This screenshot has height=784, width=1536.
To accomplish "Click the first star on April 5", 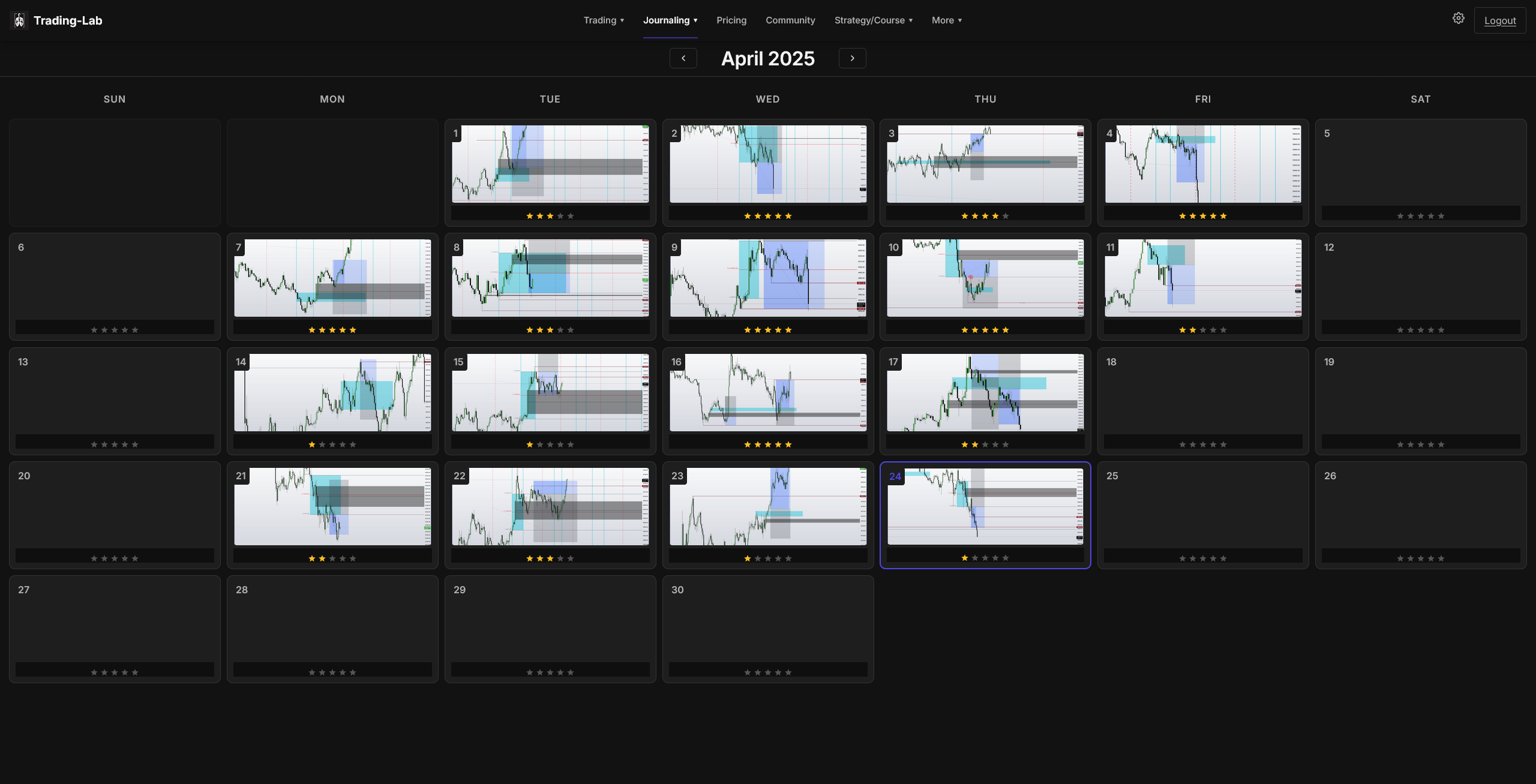I will 1400,216.
